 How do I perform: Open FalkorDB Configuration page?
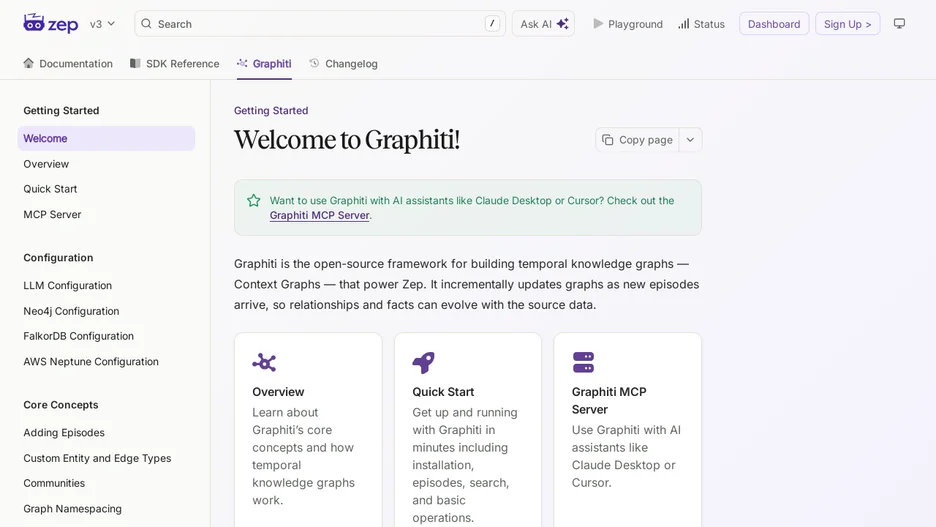pyautogui.click(x=106, y=336)
